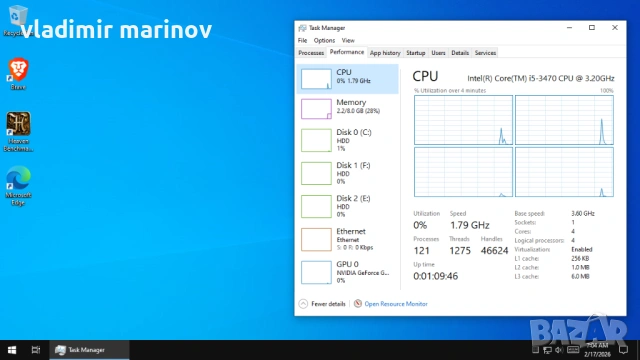
Task: Select the CPU mini graph thumbnail
Action: (316, 79)
